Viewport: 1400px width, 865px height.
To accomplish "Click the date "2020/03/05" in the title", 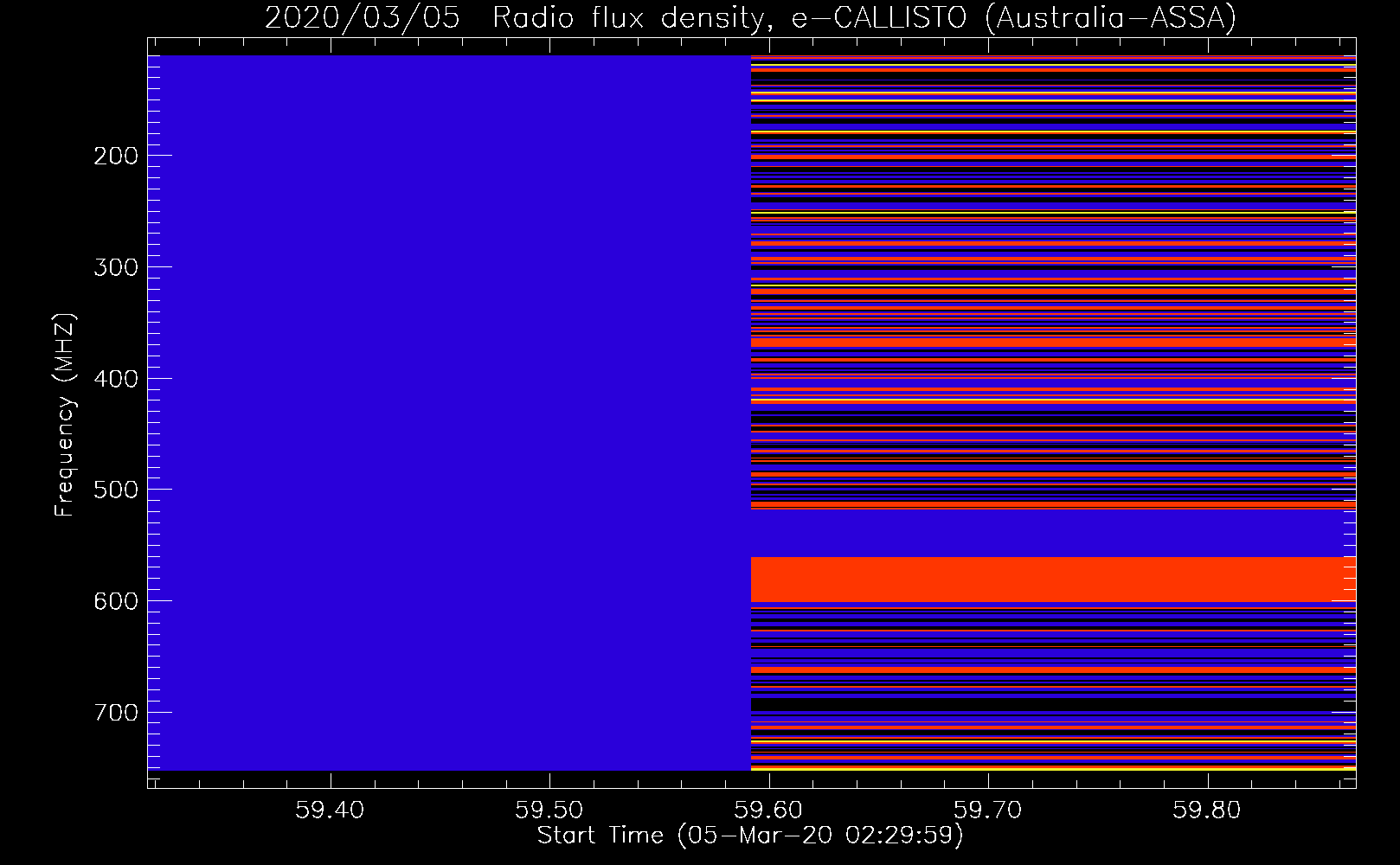I will point(362,17).
